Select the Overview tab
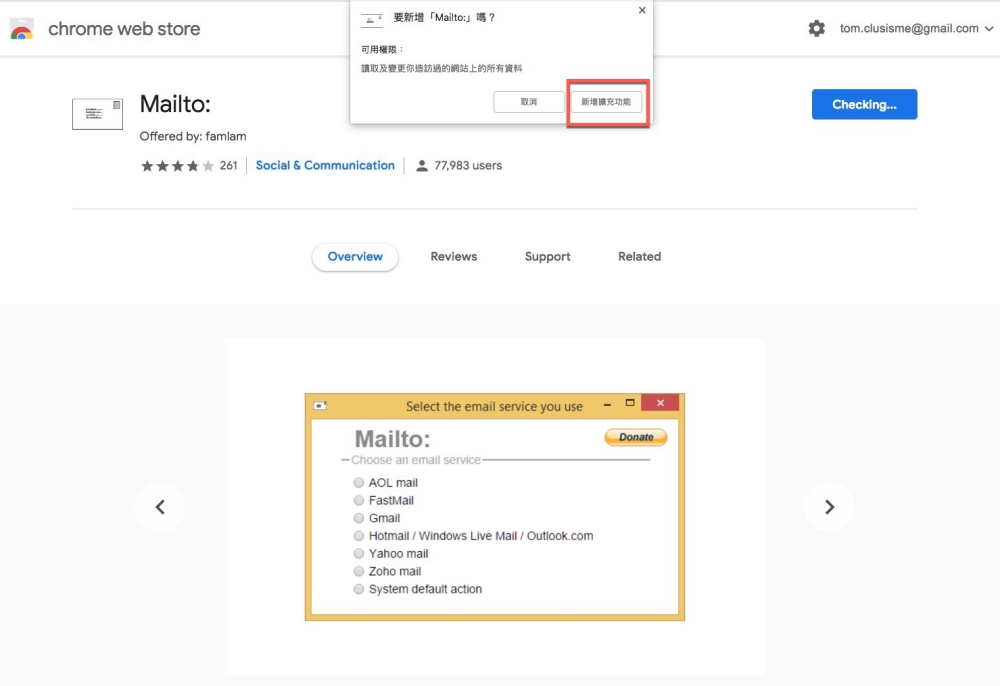The image size is (1000, 686). tap(355, 256)
